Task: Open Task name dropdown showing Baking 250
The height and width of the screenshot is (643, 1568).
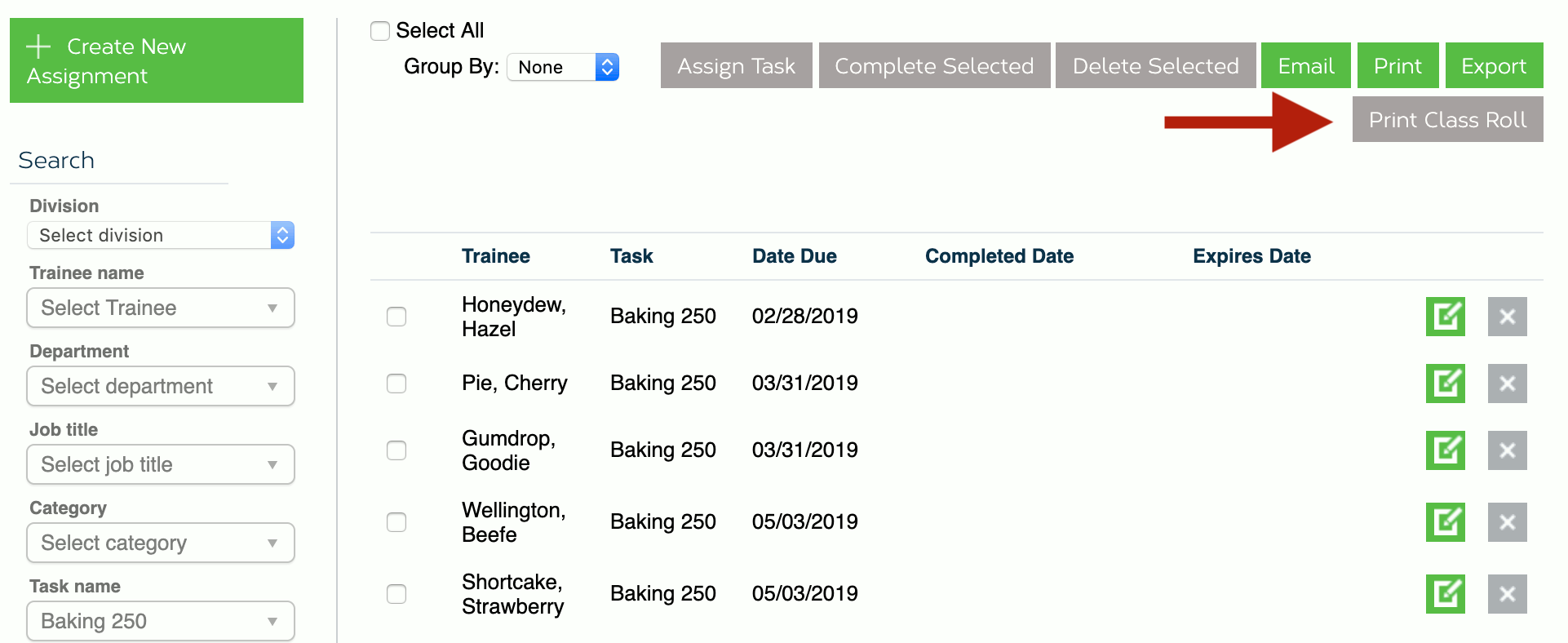Action: click(x=161, y=621)
